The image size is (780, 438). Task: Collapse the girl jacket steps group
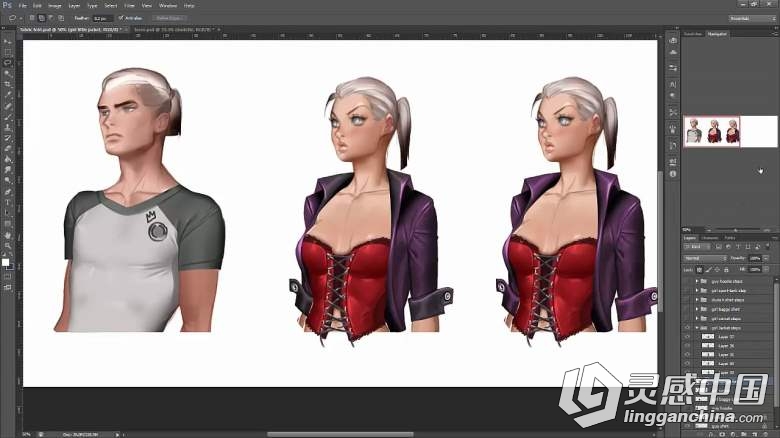[x=696, y=328]
